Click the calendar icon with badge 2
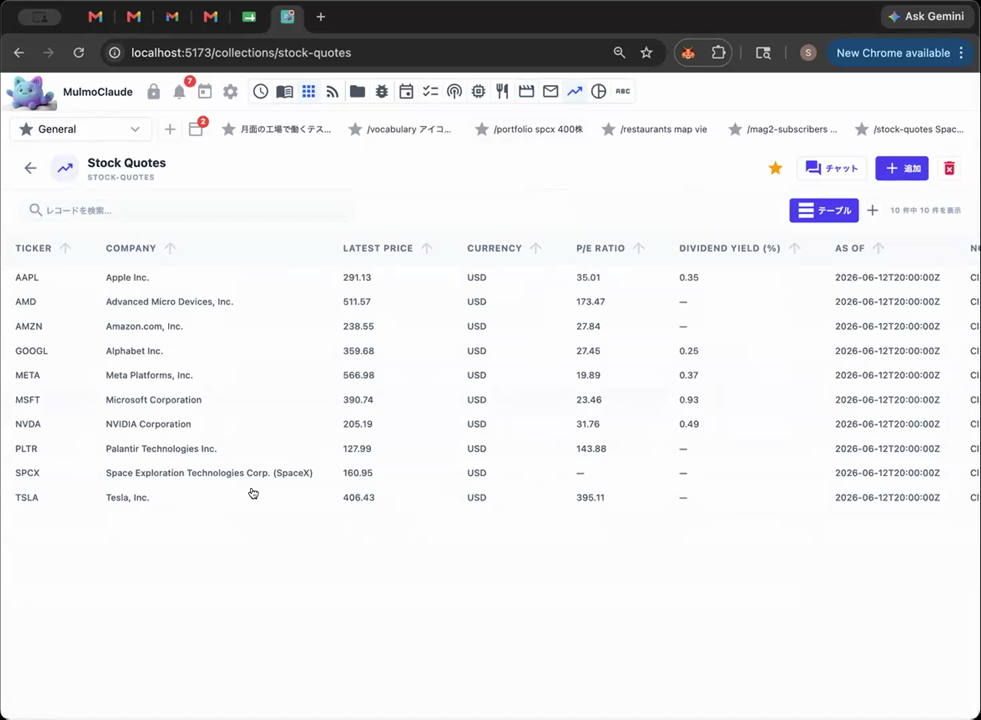 coord(196,129)
